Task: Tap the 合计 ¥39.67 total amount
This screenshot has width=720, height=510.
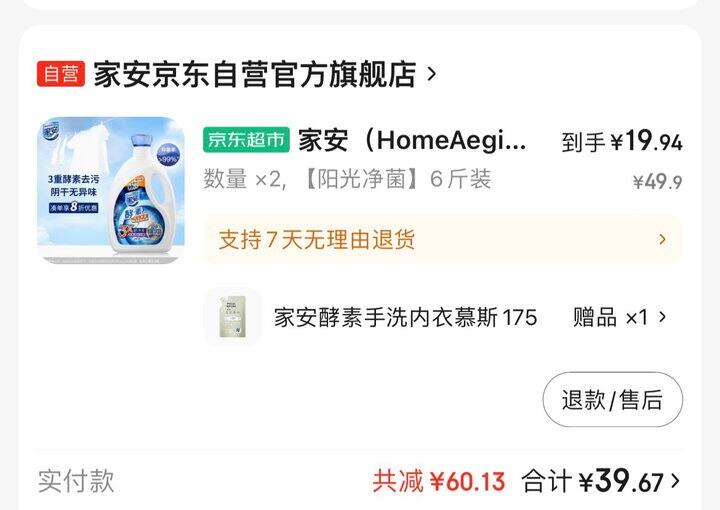Action: pos(593,481)
